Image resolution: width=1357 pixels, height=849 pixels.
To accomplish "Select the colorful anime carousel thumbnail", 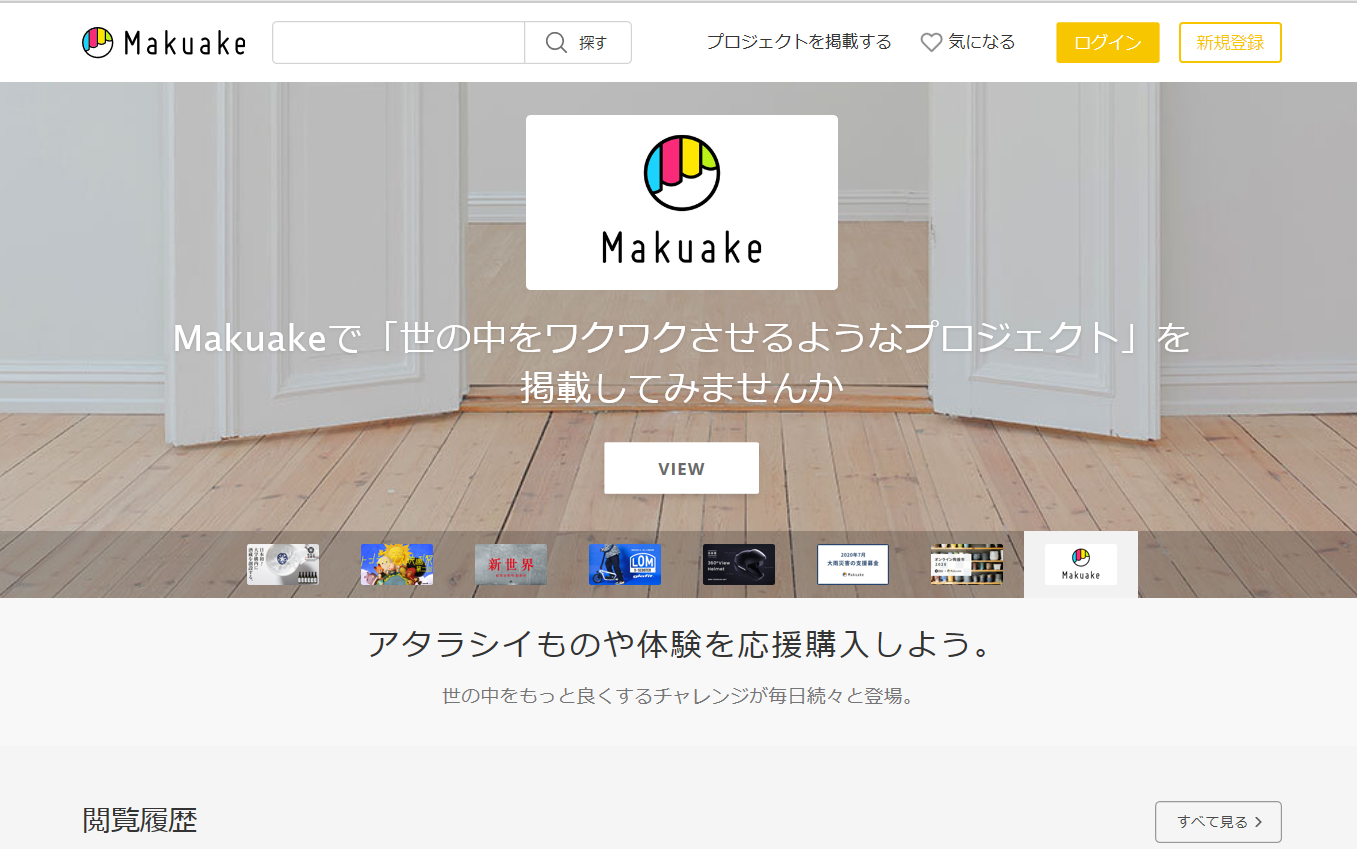I will (397, 565).
